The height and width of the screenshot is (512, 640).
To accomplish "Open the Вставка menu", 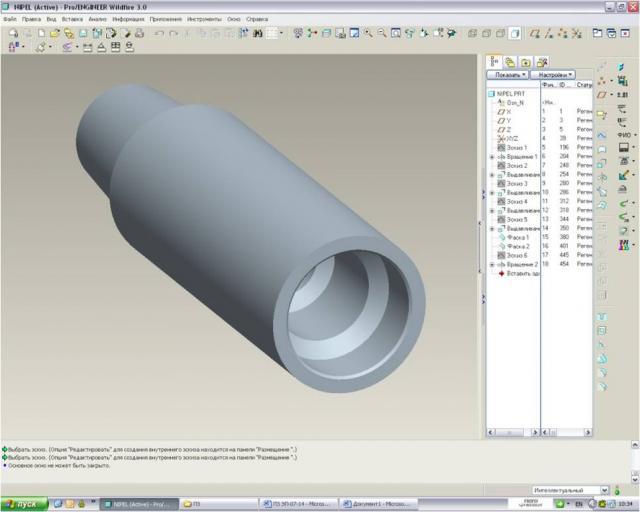I will (x=72, y=19).
